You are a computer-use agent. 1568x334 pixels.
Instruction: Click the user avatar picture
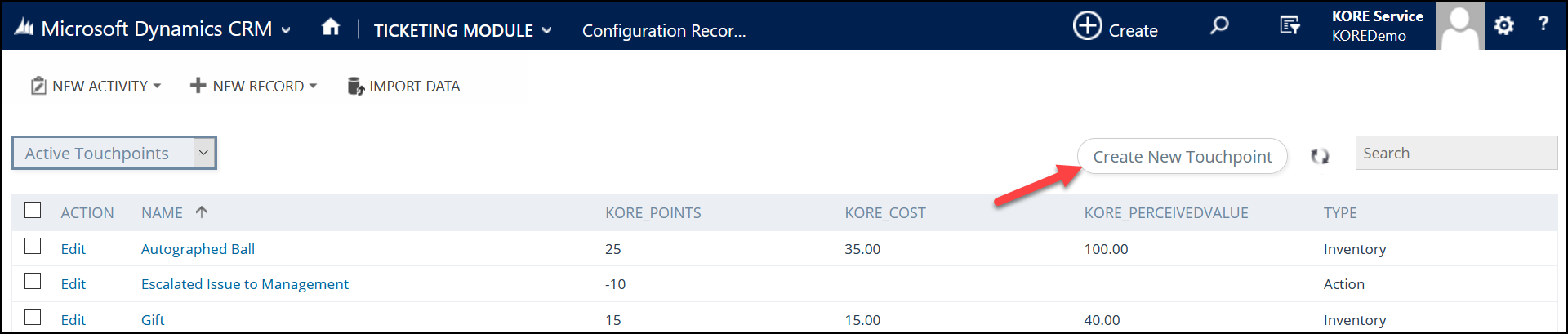1459,25
